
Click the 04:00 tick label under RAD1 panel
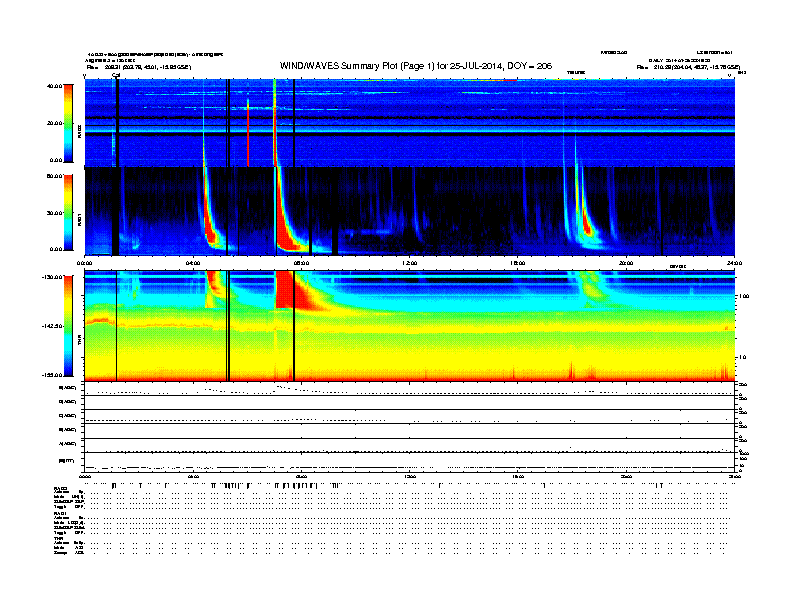[193, 263]
